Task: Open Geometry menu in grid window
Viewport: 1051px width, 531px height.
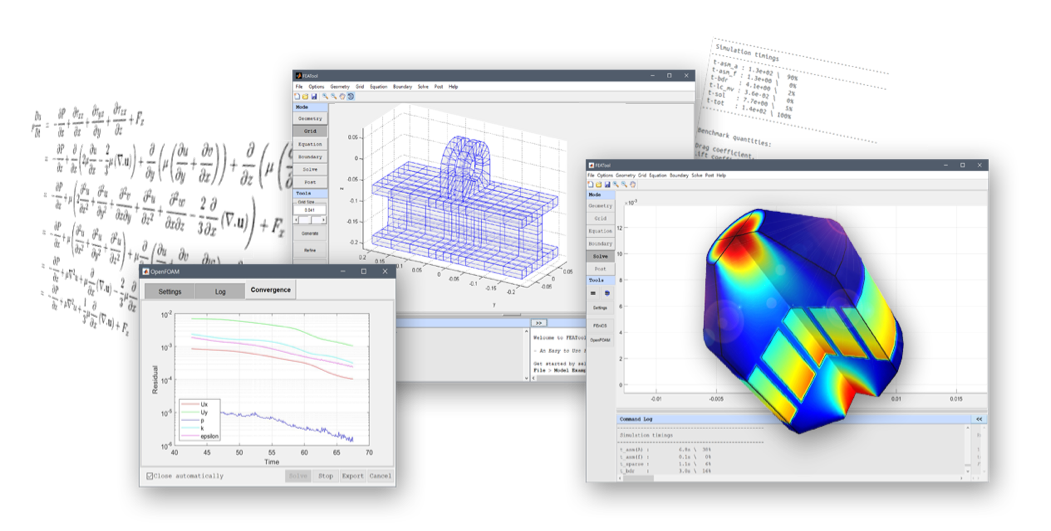Action: click(x=340, y=86)
